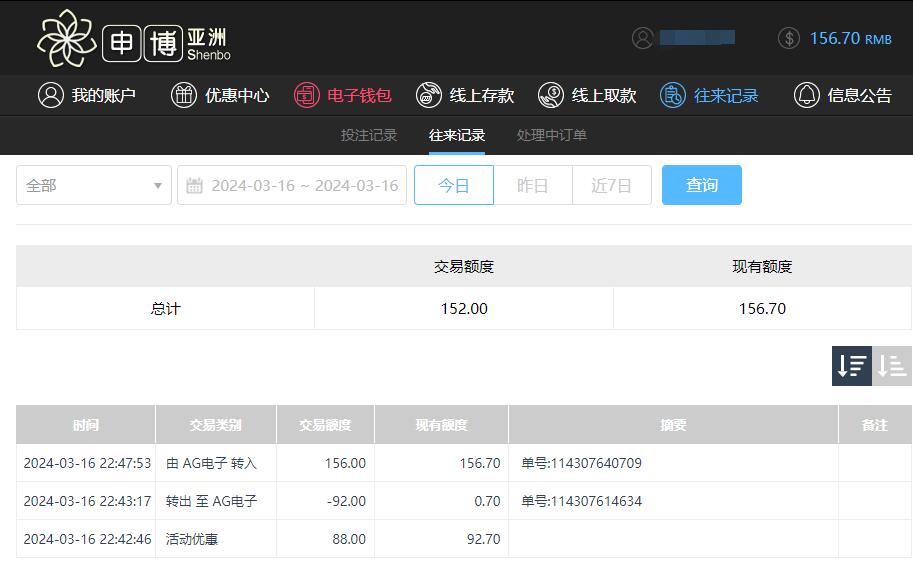Click the 交易类别 column header

(x=215, y=425)
